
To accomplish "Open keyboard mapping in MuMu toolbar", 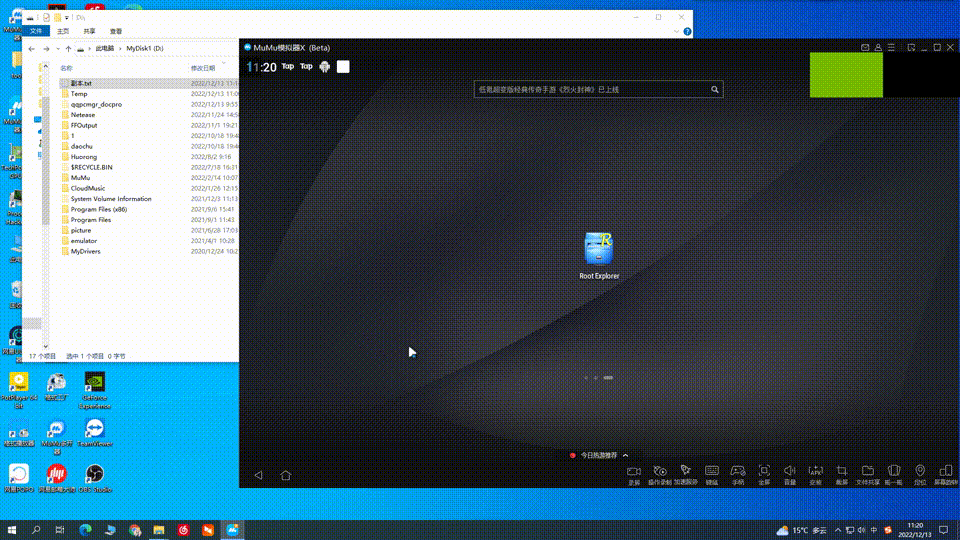I will click(711, 475).
